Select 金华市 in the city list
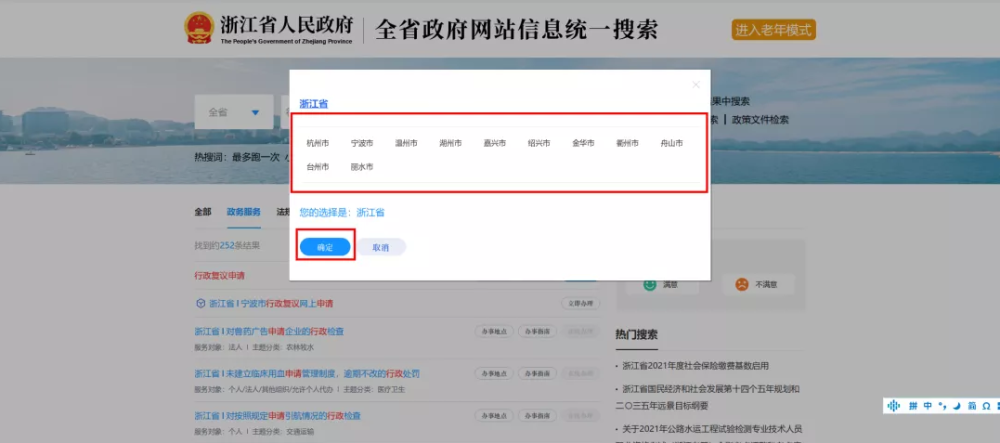1000x443 pixels. pyautogui.click(x=583, y=143)
